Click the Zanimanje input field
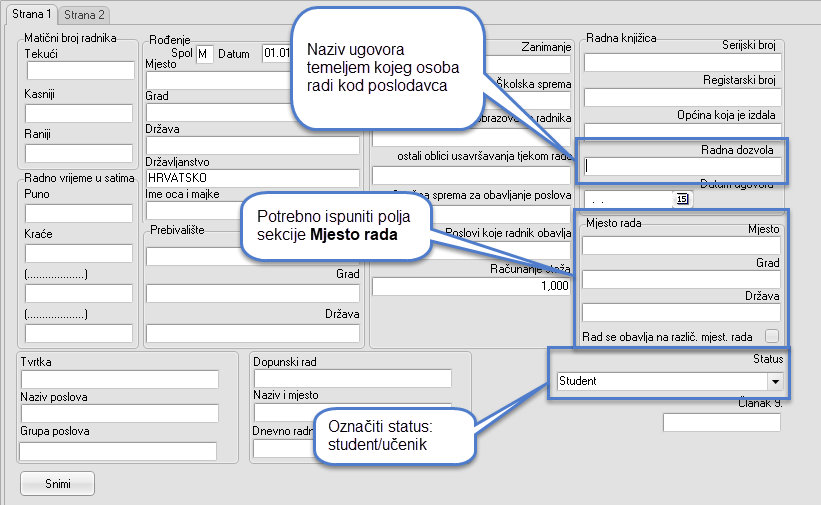 (528, 64)
